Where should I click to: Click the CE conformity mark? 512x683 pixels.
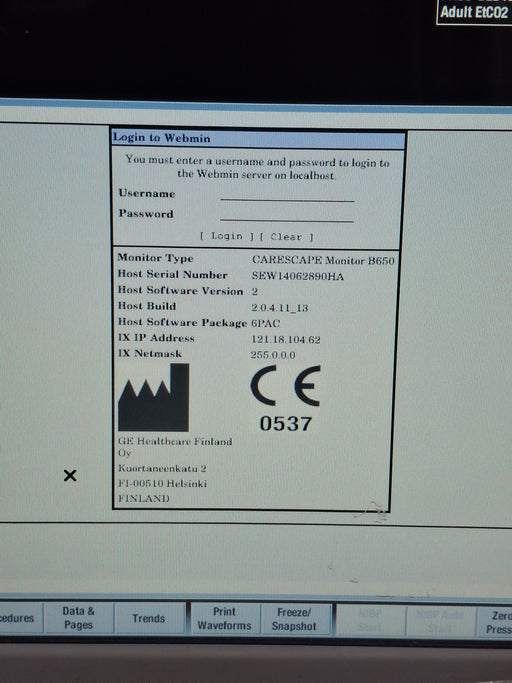[285, 386]
